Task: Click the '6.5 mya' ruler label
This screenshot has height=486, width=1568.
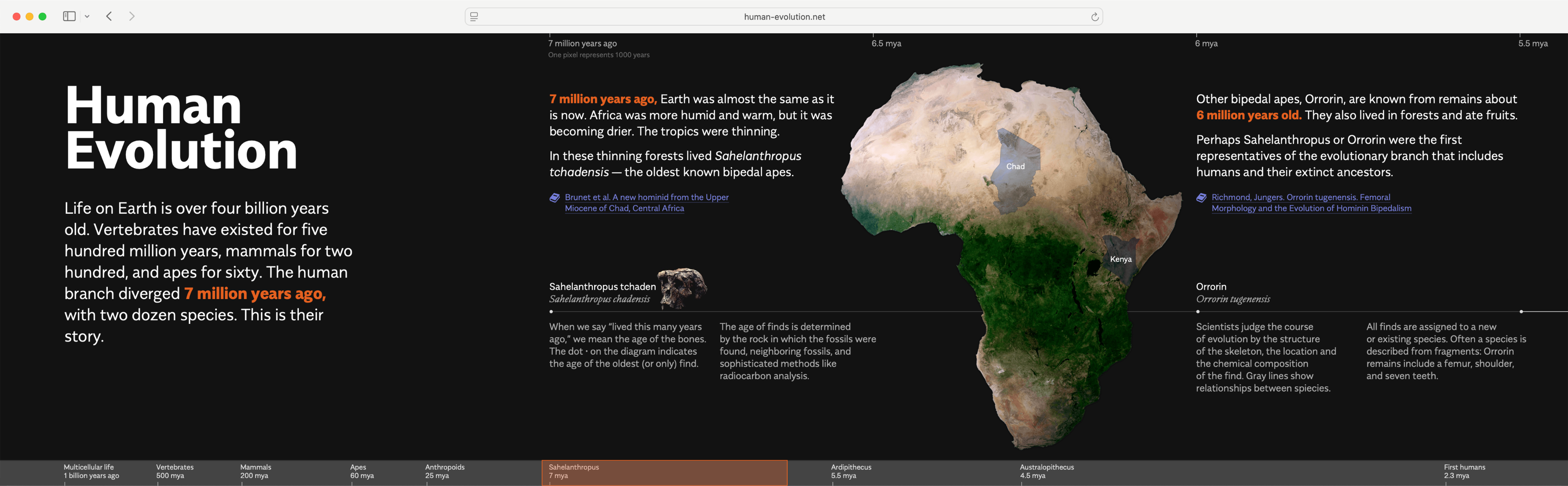Action: click(x=886, y=43)
